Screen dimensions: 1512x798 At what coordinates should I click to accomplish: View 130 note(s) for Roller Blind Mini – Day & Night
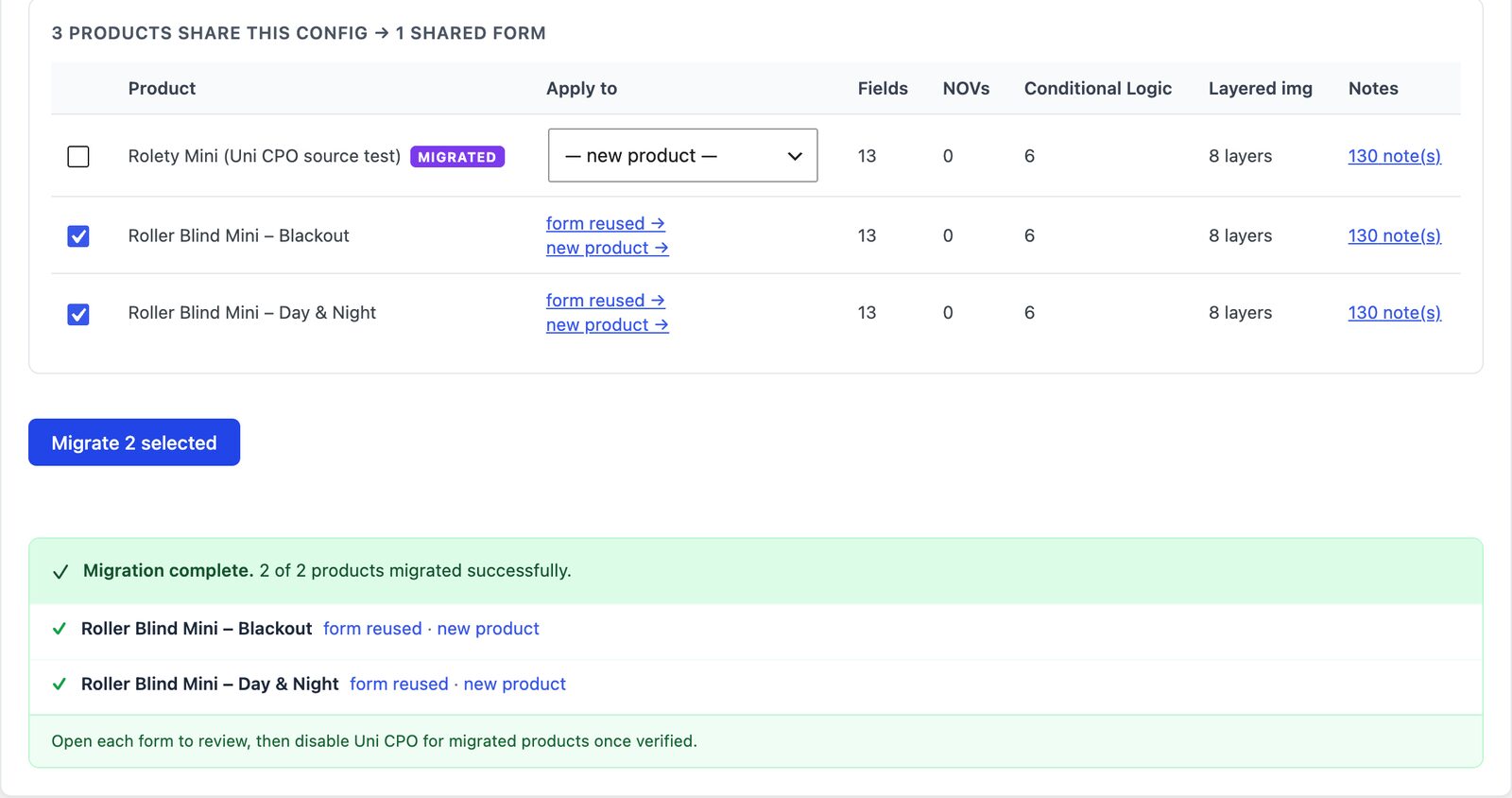point(1394,312)
